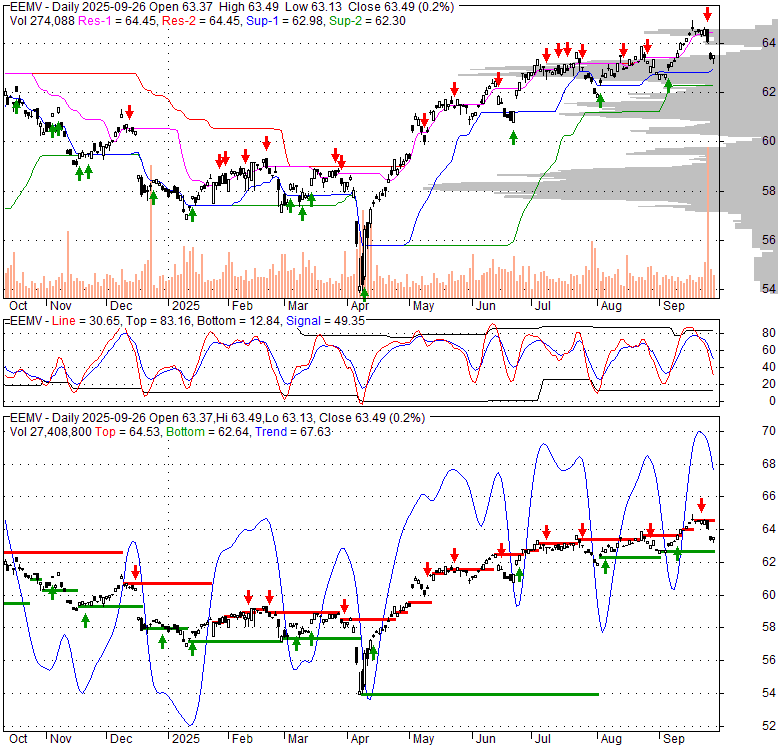
Task: Click the 'Apr' label on the top chart time axis
Action: 359,306
